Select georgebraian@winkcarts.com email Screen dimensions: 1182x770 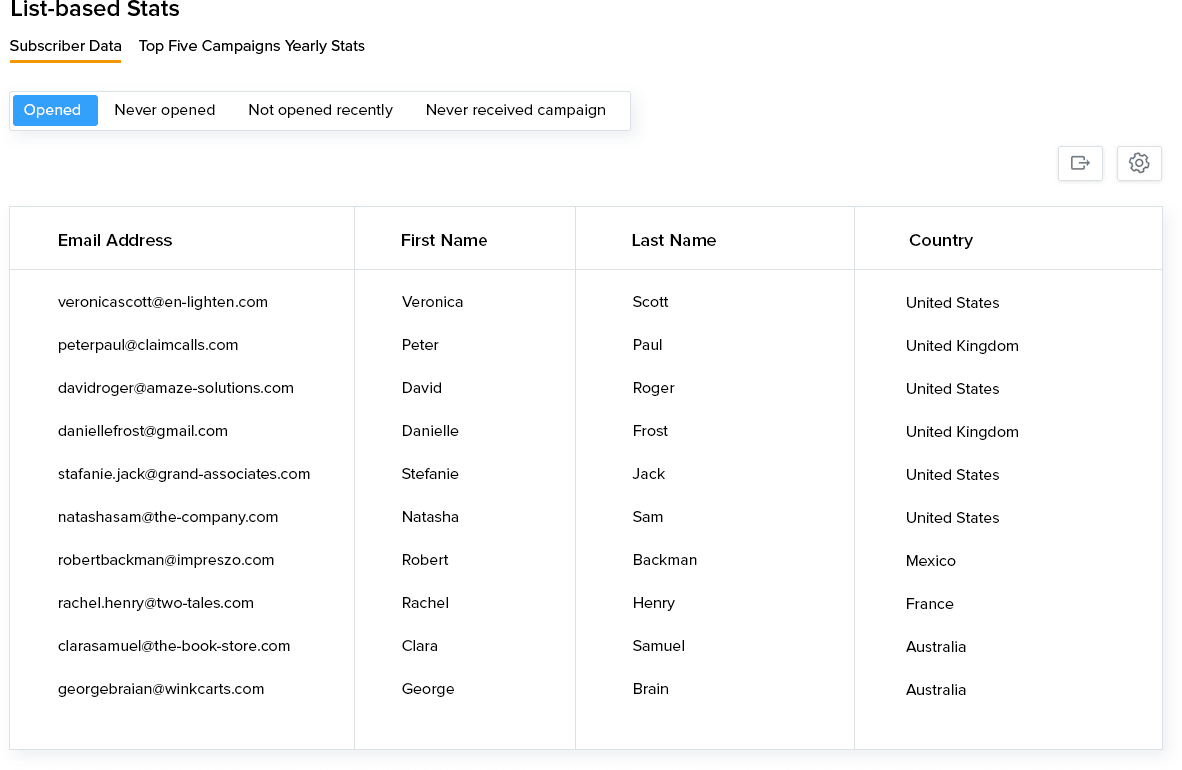point(161,689)
